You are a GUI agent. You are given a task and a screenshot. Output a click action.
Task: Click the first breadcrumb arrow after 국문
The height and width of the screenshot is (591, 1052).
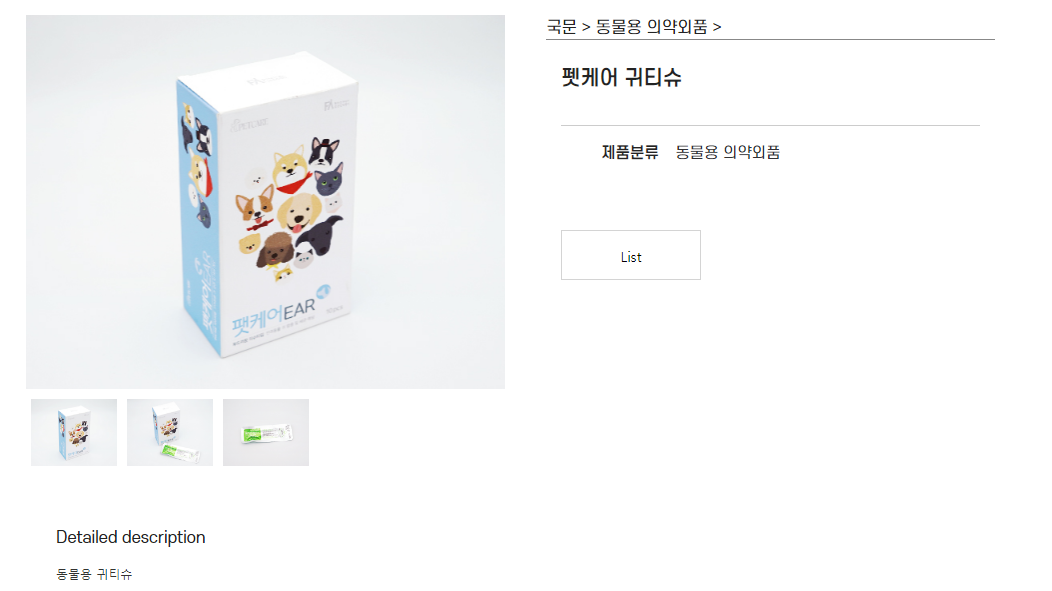coord(586,28)
